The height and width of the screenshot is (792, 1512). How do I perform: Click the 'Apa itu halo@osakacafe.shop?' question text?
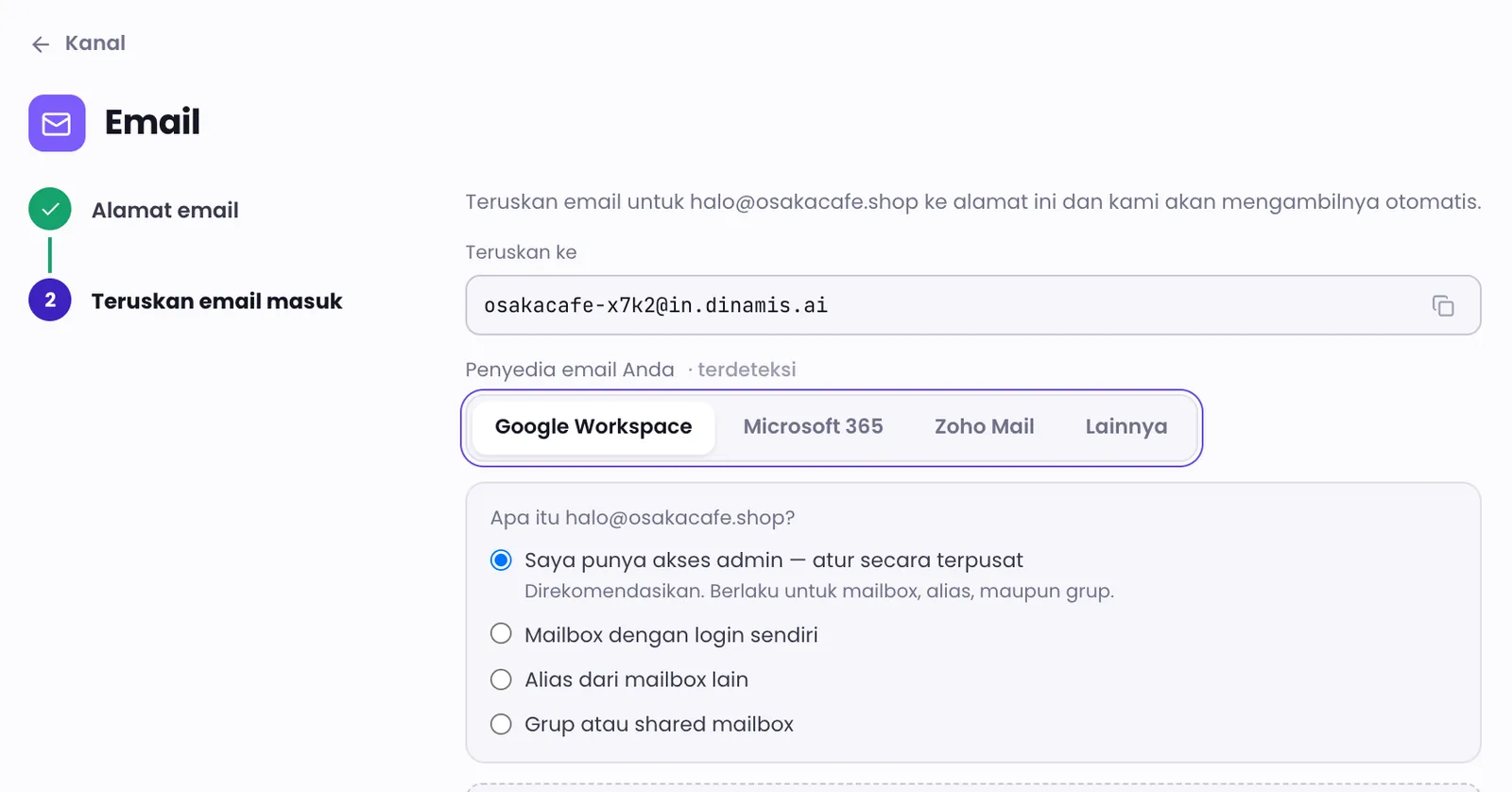[x=643, y=518]
